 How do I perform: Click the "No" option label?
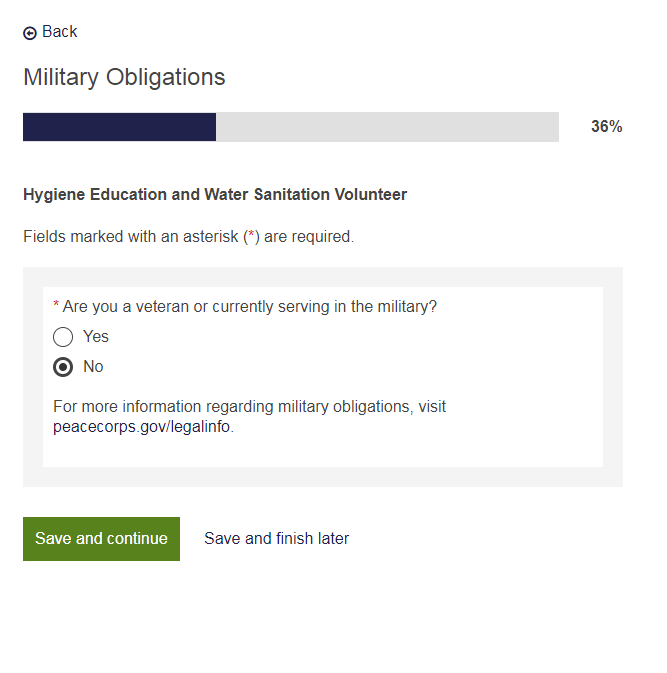click(93, 367)
